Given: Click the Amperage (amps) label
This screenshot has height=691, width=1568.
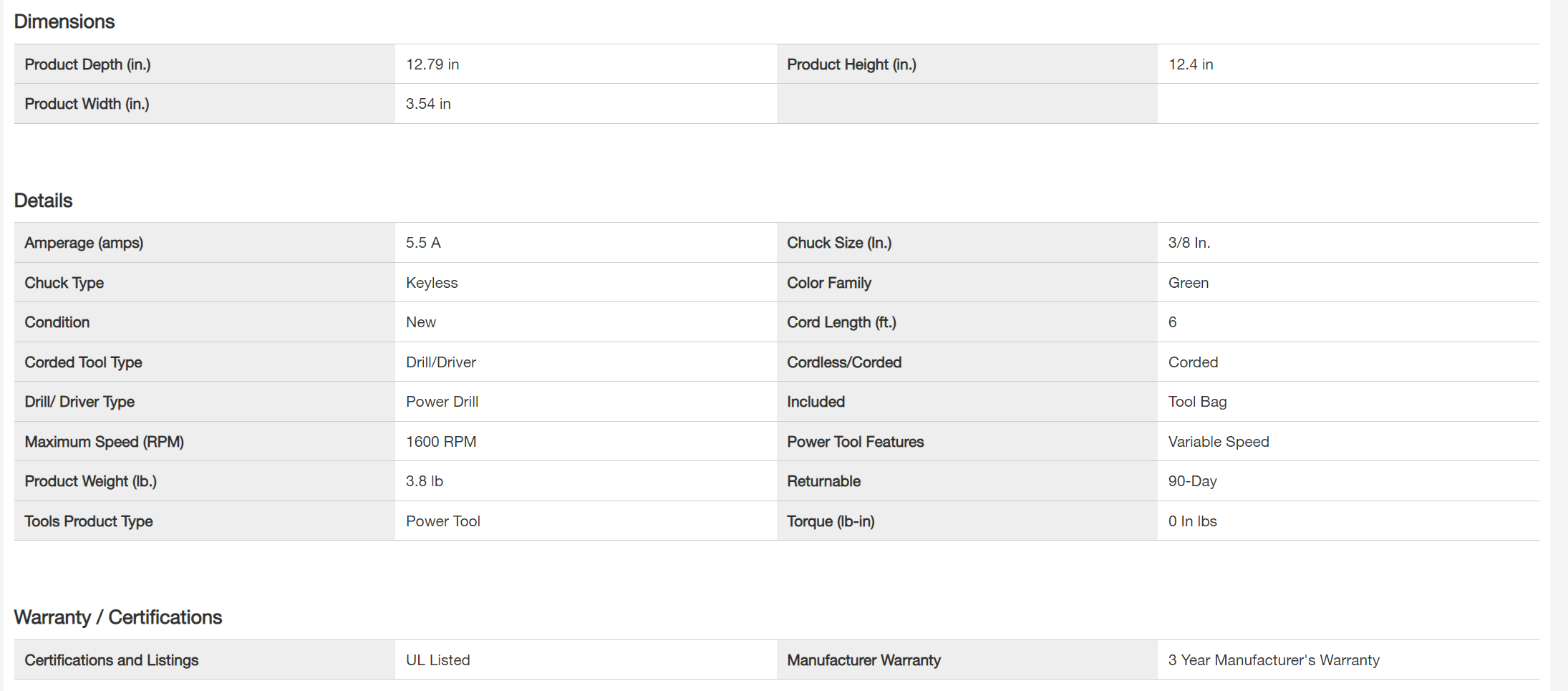Looking at the screenshot, I should coord(84,243).
